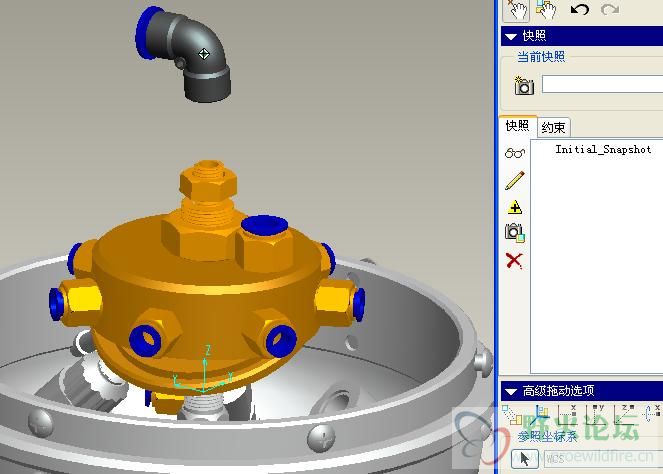
Task: Select rotation about X drag option
Action: pyautogui.click(x=652, y=415)
